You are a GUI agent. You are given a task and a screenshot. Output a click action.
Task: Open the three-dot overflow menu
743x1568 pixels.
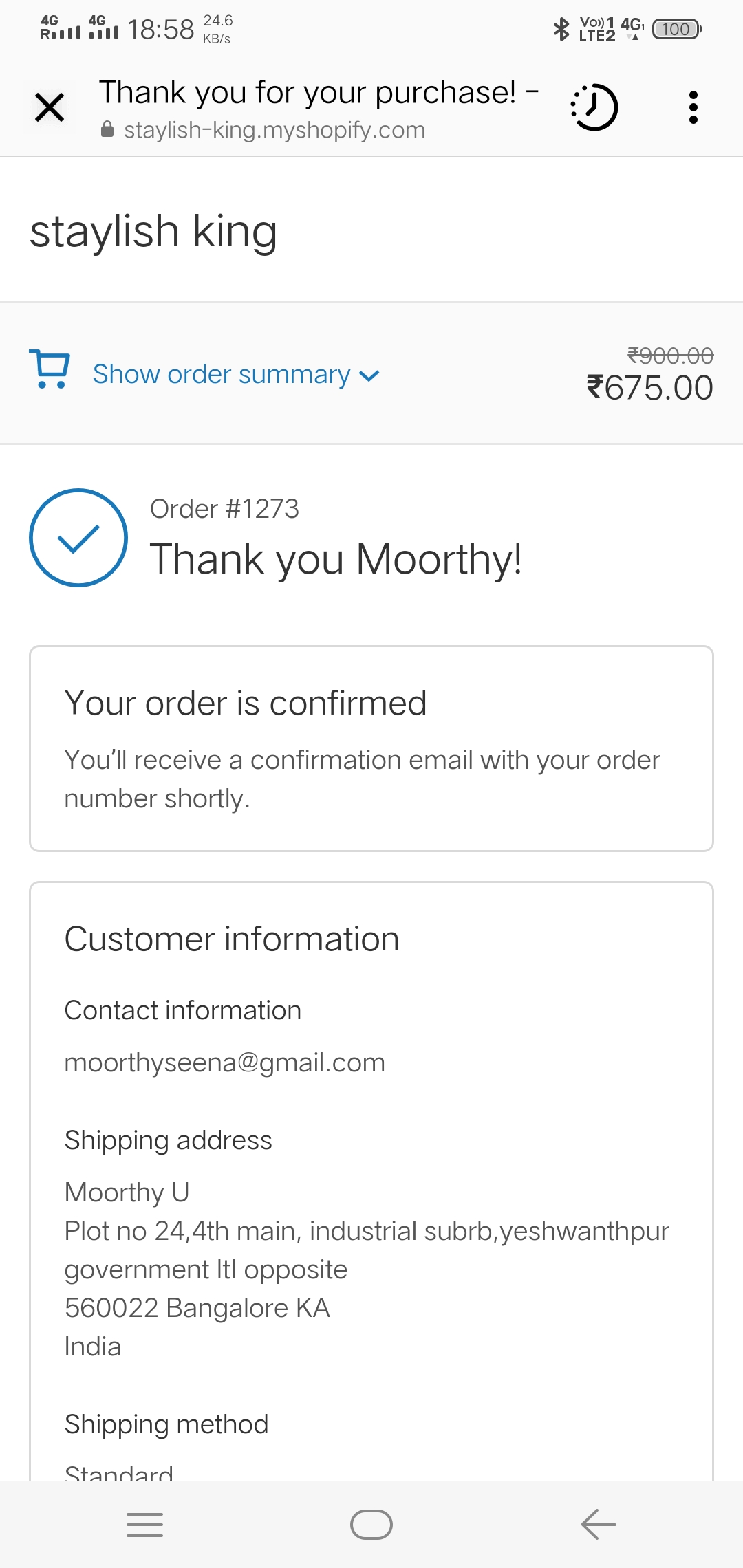[x=693, y=107]
